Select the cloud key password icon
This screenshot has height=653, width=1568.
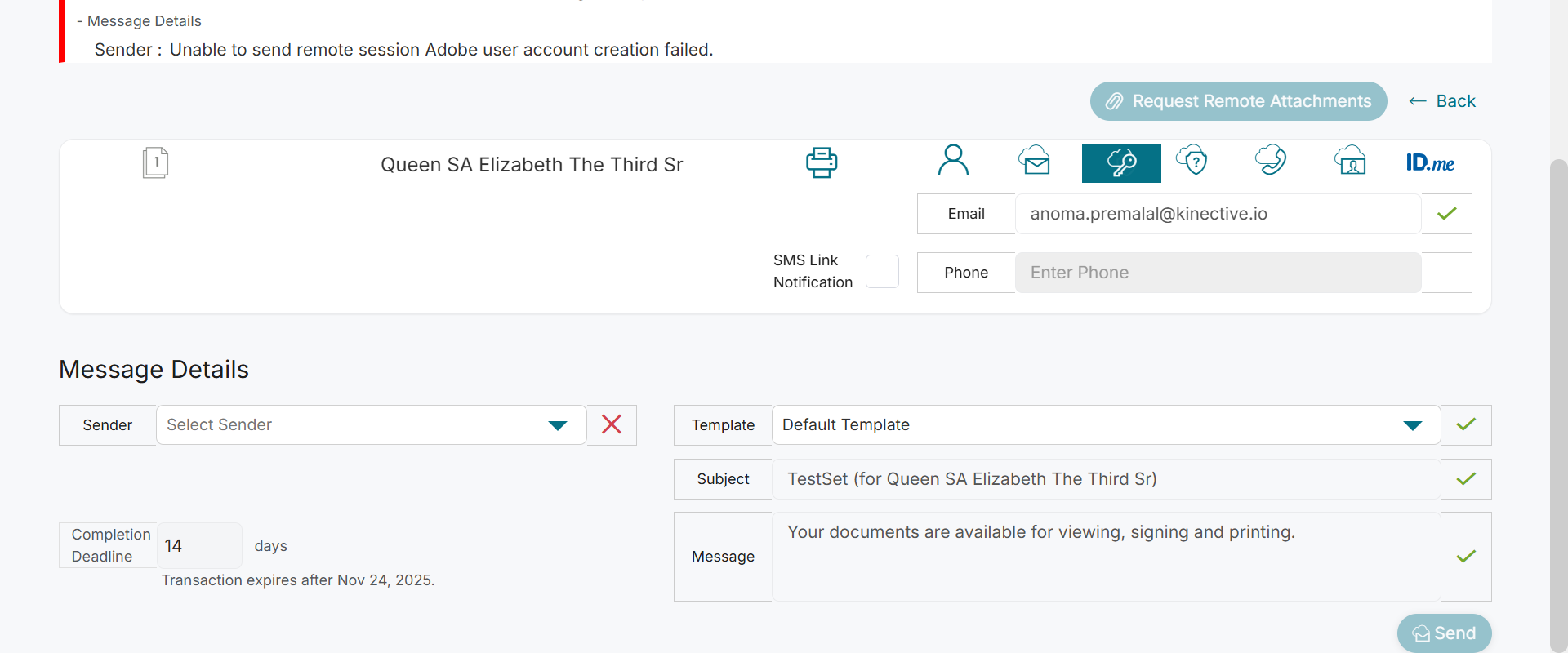1121,163
